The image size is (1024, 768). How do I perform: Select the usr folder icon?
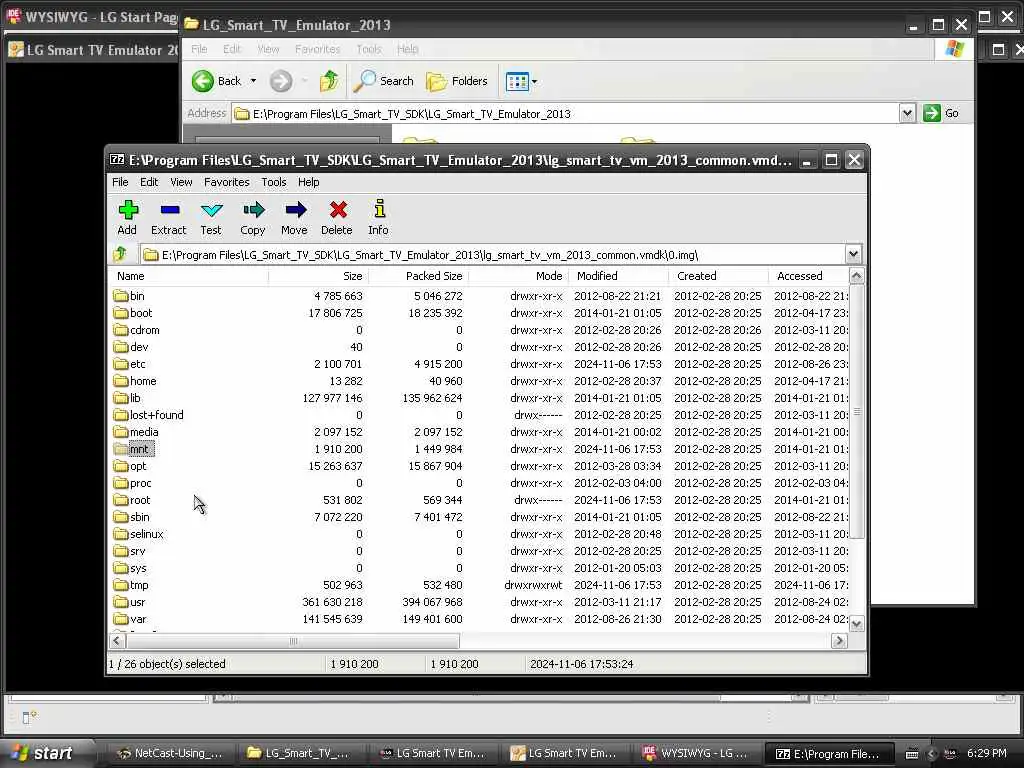[x=120, y=602]
